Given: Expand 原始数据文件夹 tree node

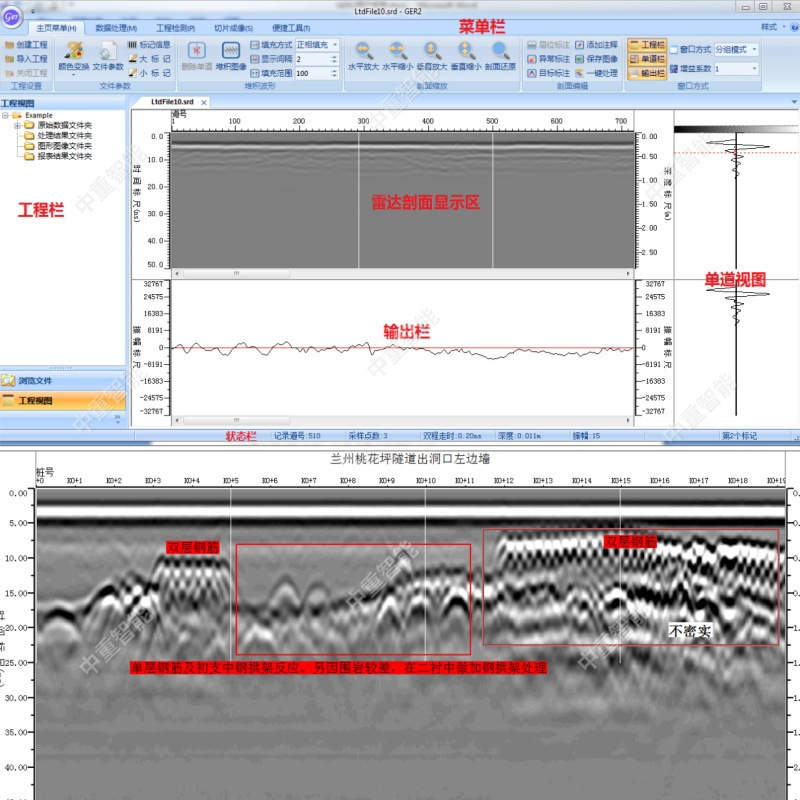Looking at the screenshot, I should (17, 126).
